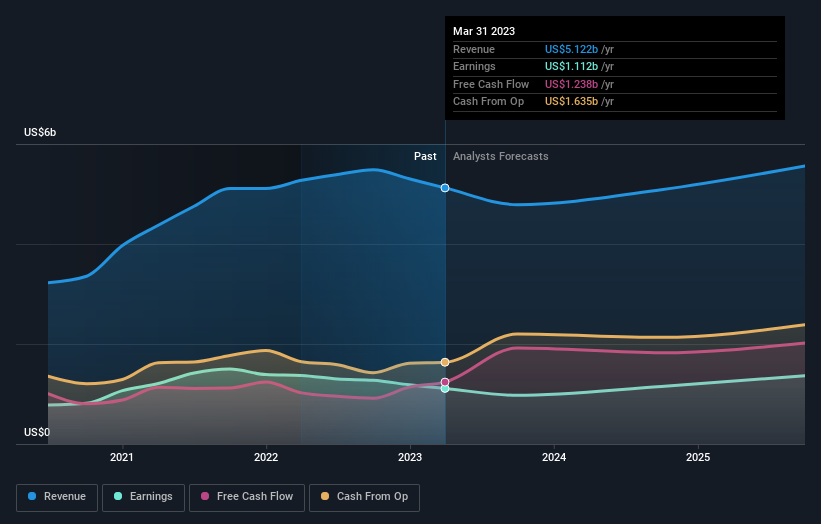The width and height of the screenshot is (821, 524).
Task: Click the teal Earnings legend dot
Action: click(x=118, y=496)
